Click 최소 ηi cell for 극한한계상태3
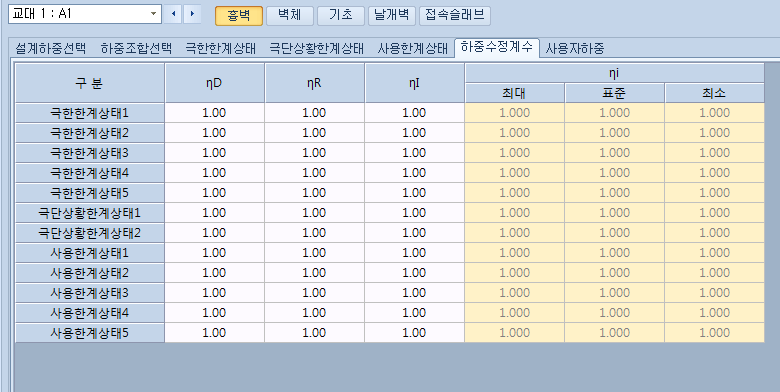The image size is (780, 392). (x=714, y=153)
